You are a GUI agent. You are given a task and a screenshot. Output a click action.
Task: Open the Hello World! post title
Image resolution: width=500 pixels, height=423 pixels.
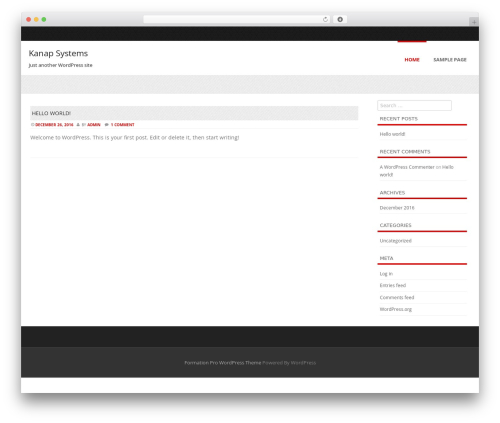(51, 113)
